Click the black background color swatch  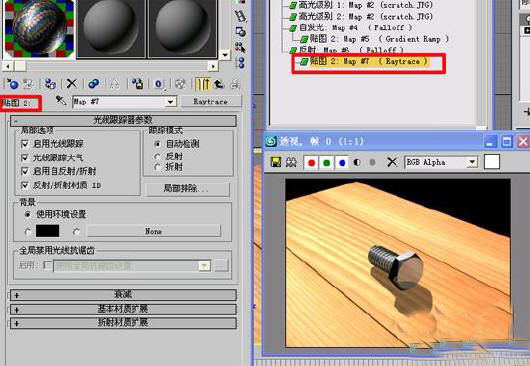[x=48, y=231]
